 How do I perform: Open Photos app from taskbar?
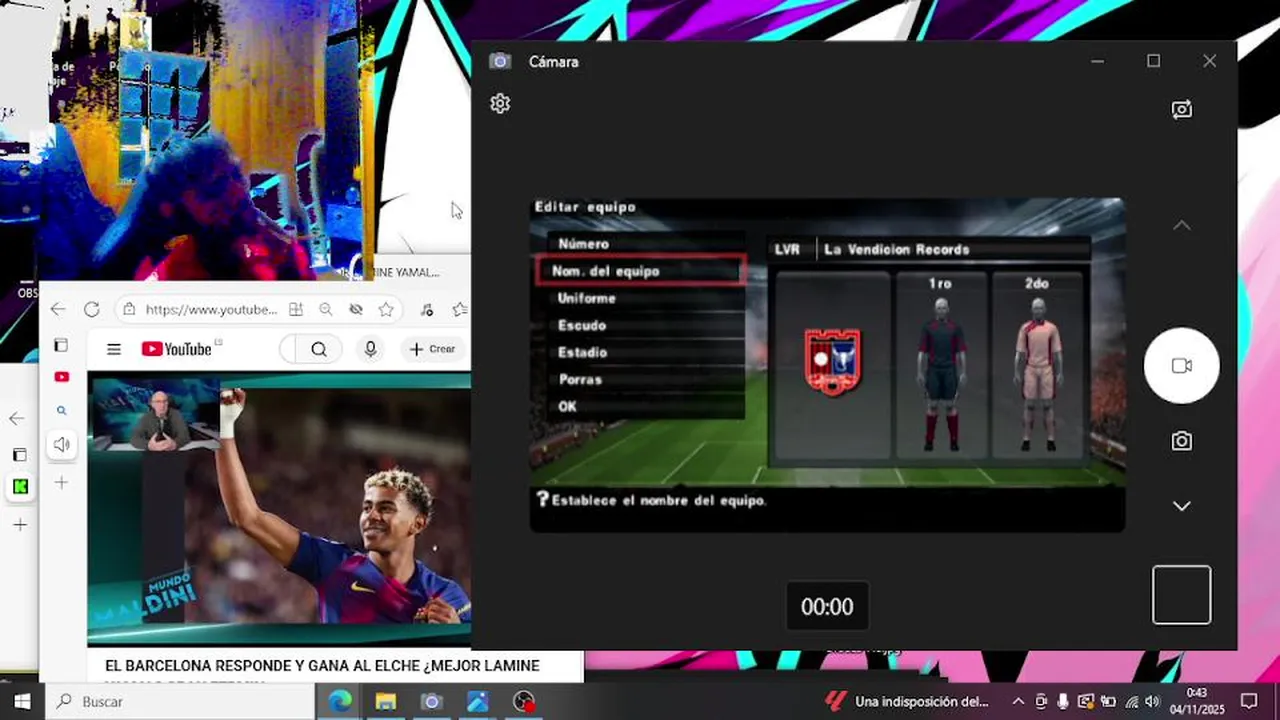point(477,702)
